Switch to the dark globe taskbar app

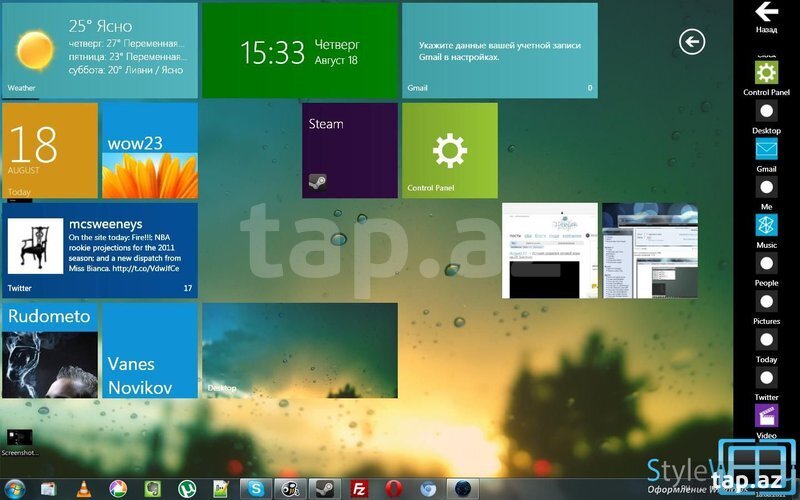pyautogui.click(x=463, y=489)
